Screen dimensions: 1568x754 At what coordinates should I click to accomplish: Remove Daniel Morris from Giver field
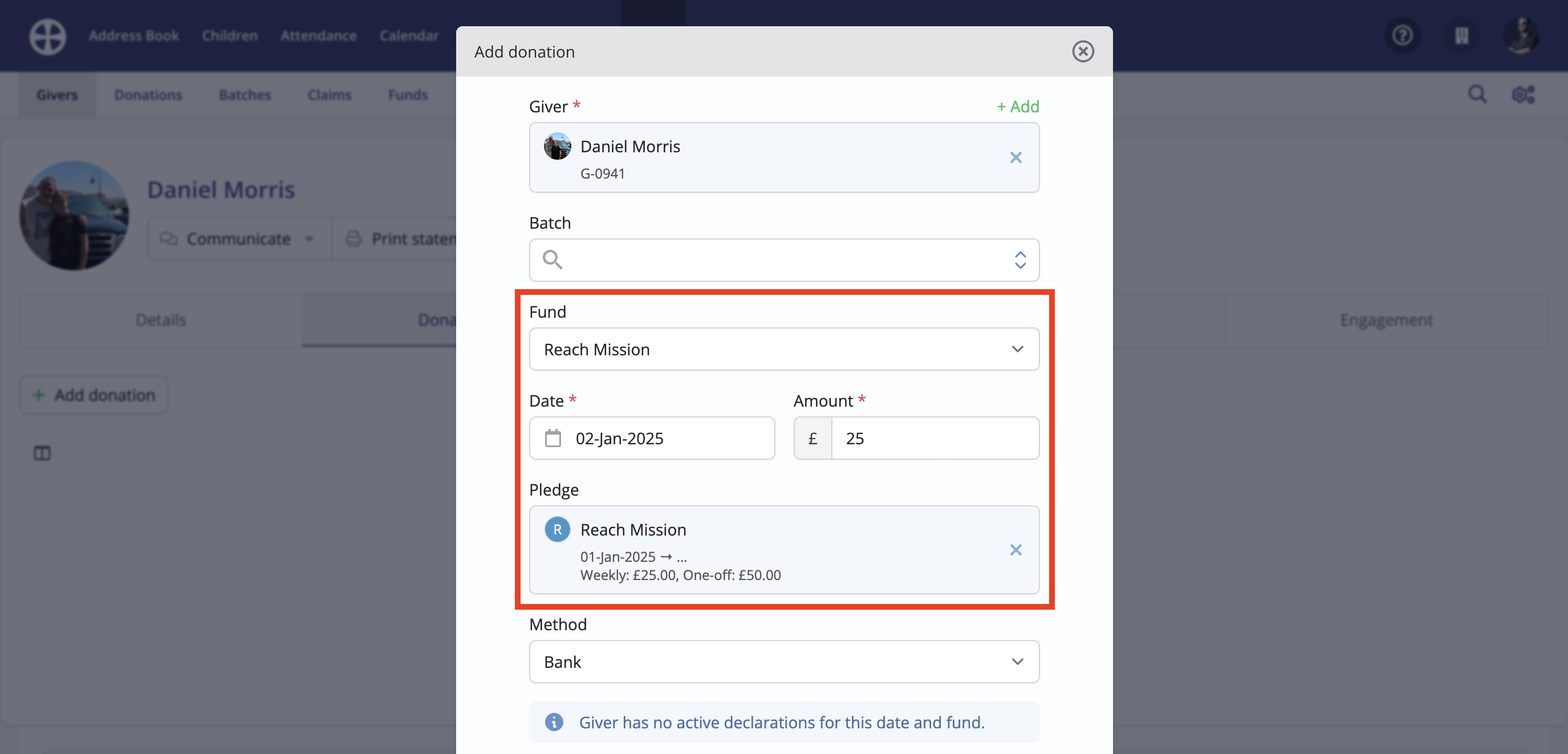click(1015, 158)
